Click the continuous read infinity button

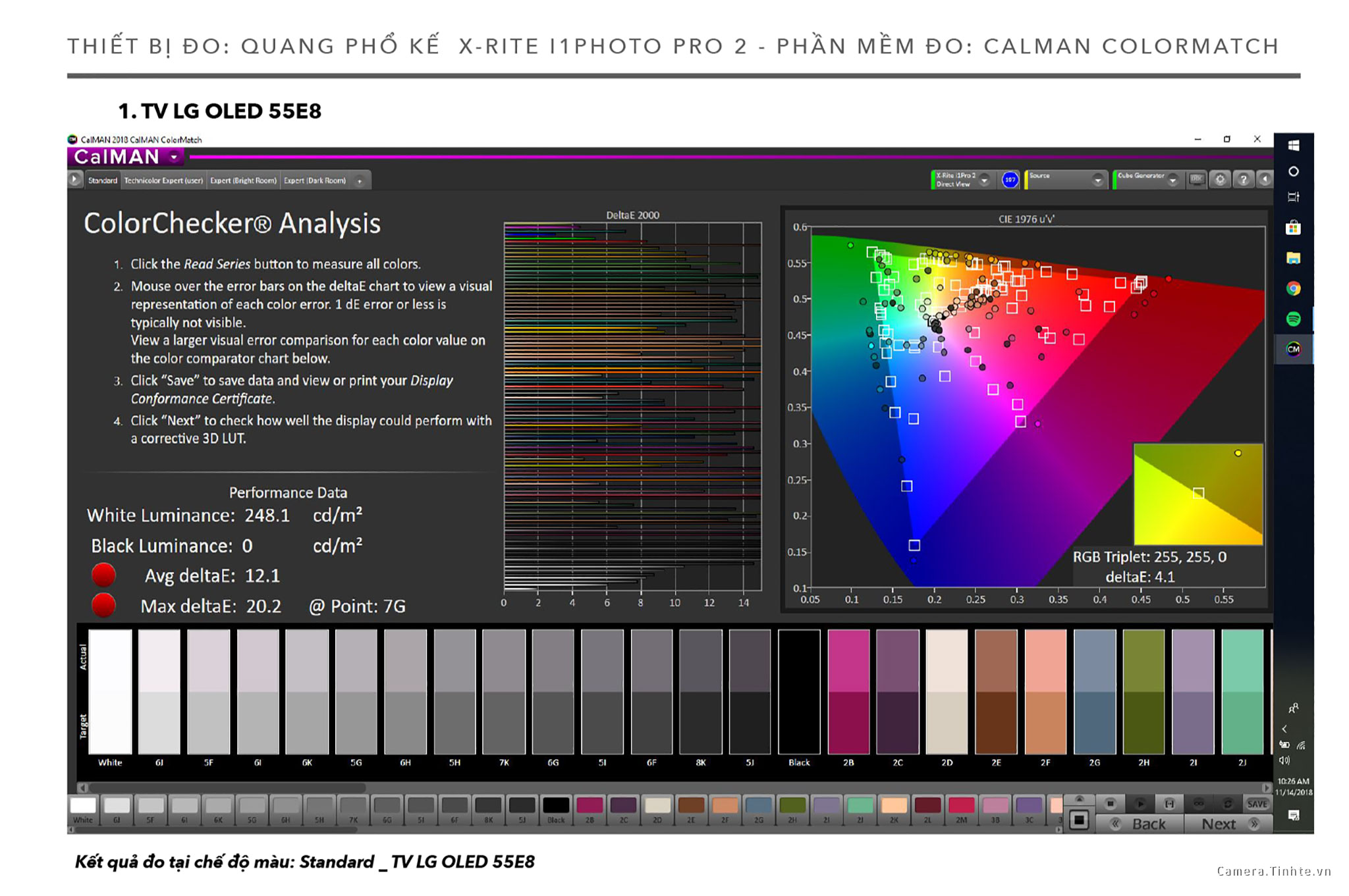click(x=1199, y=804)
